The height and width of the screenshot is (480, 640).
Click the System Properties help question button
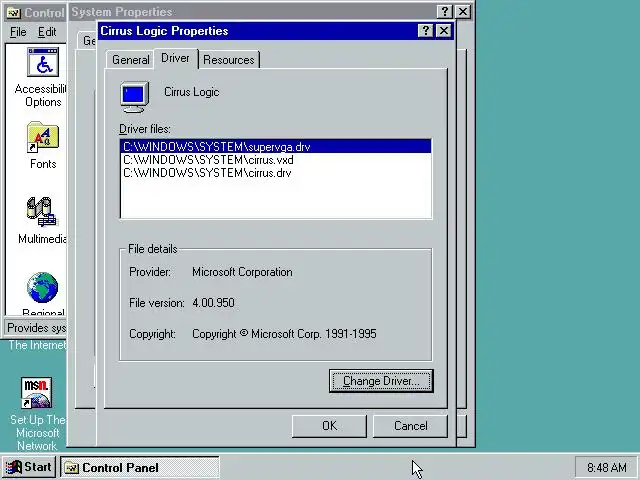(x=444, y=12)
